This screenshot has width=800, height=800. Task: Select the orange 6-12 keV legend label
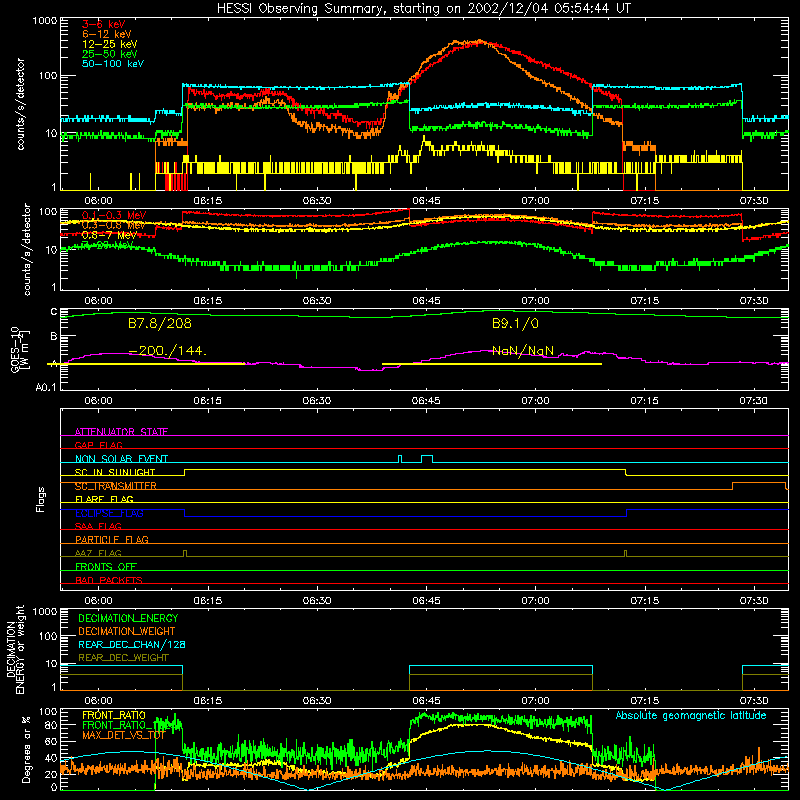(107, 34)
